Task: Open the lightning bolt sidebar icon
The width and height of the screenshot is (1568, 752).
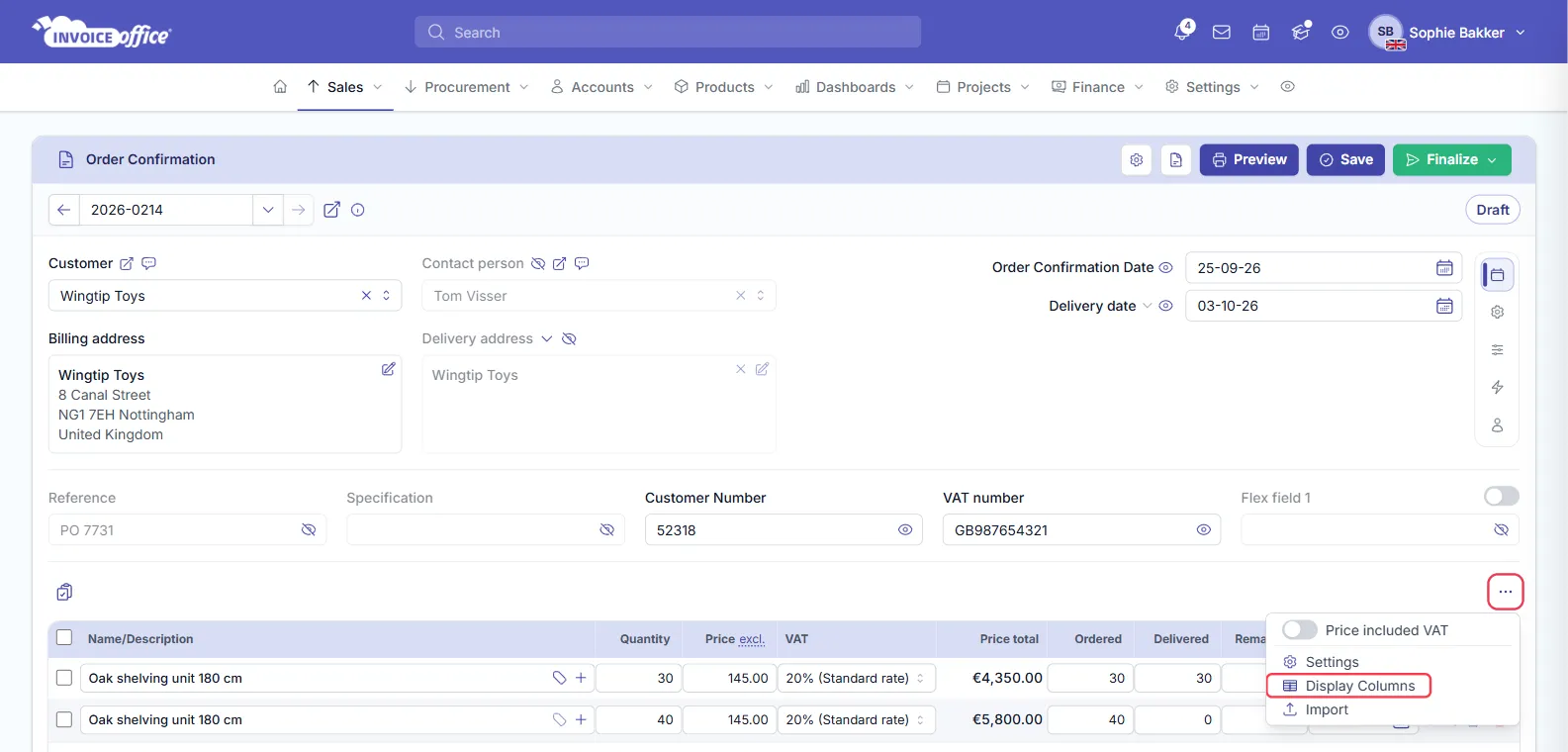Action: 1498,387
